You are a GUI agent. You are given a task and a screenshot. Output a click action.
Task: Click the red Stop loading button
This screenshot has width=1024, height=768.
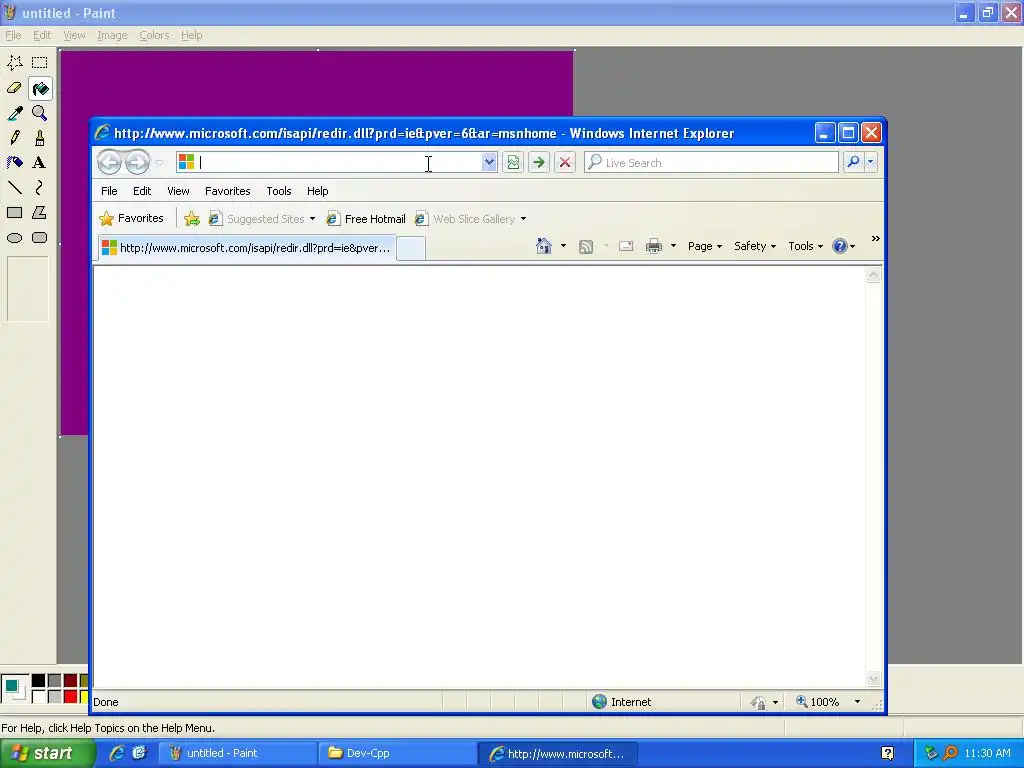[x=565, y=163]
